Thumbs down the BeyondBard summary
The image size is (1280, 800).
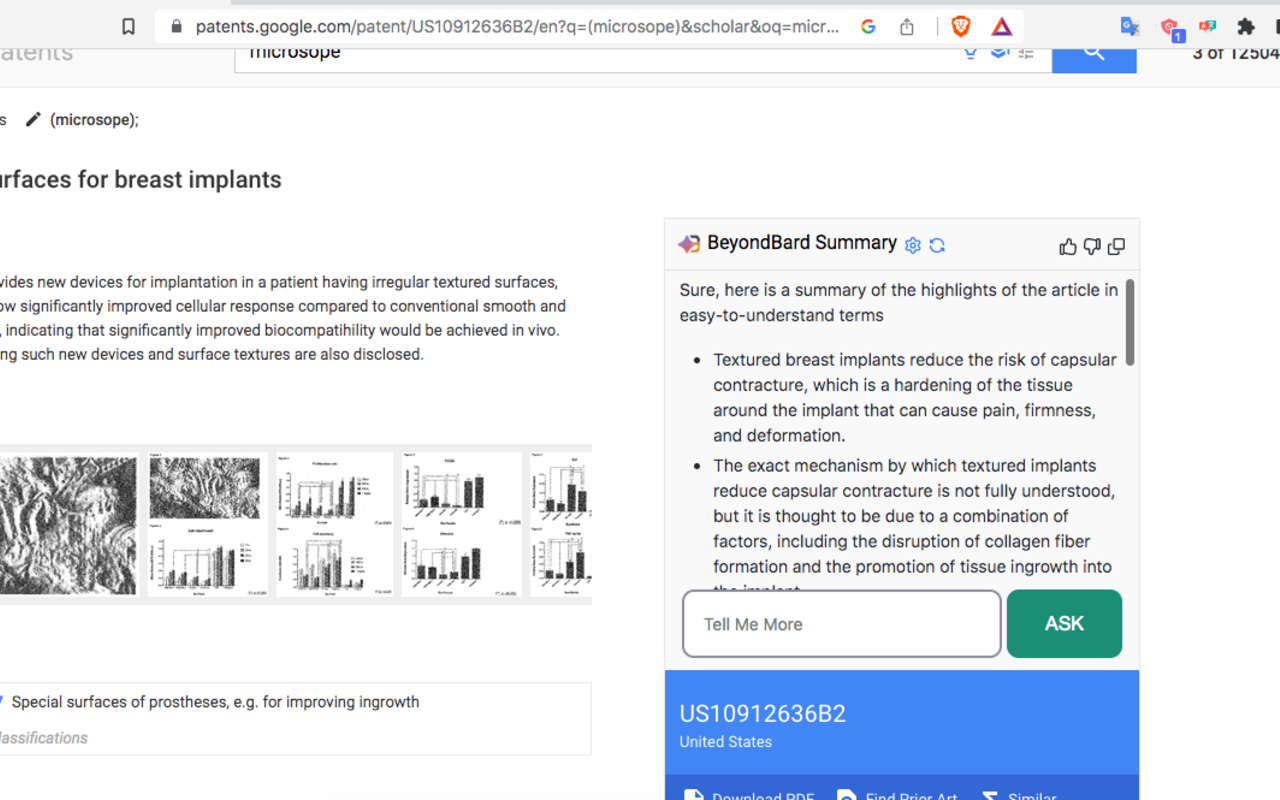point(1091,245)
